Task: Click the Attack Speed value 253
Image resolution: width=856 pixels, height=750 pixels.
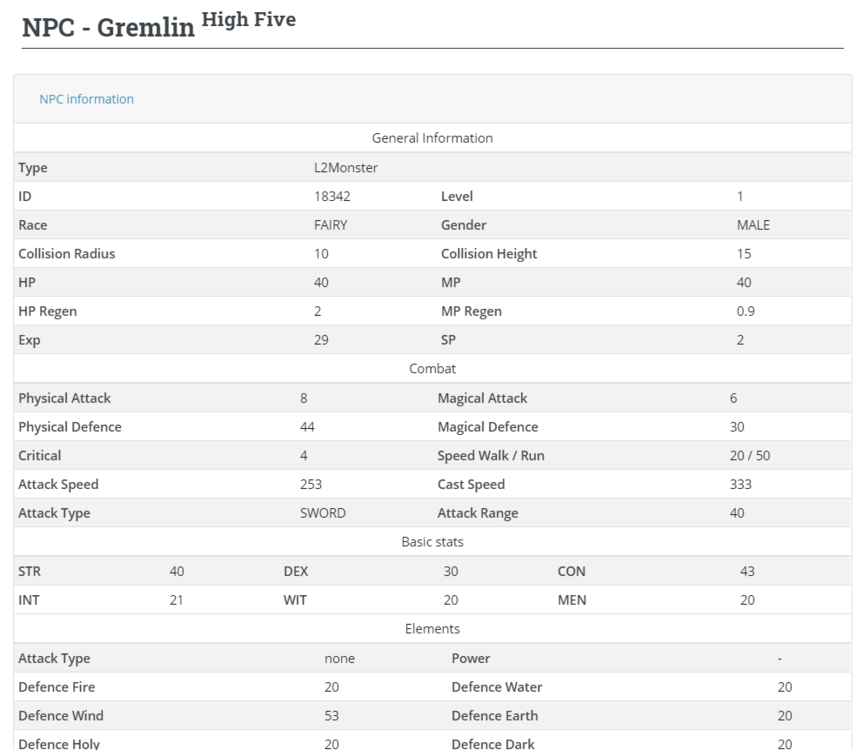Action: point(311,484)
